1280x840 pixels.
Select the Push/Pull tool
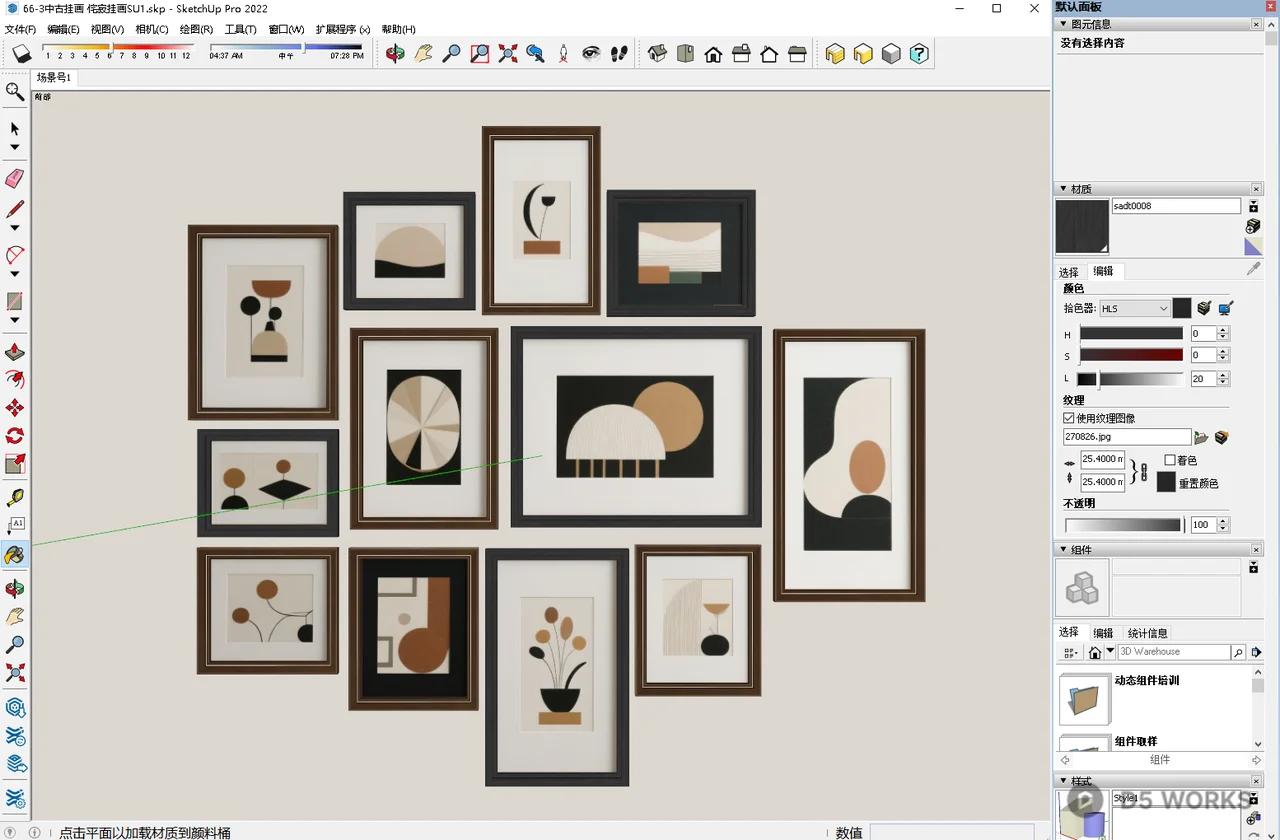(15, 352)
